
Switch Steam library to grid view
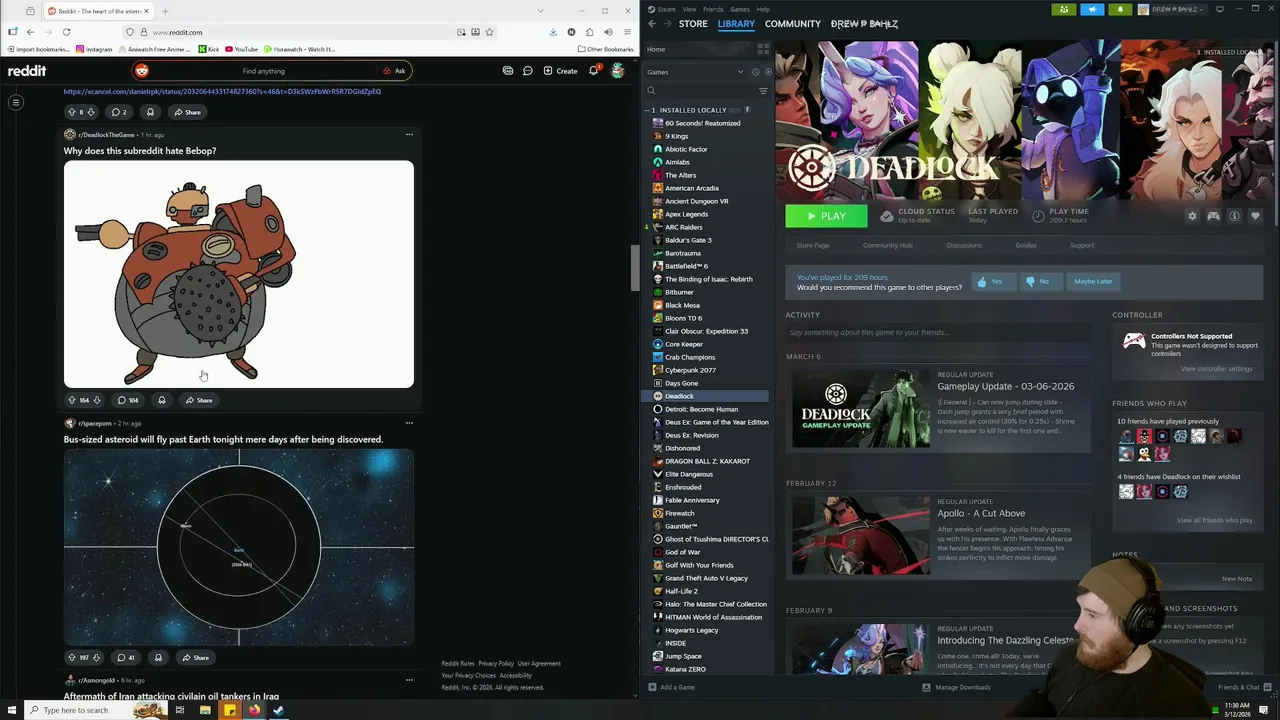click(763, 49)
